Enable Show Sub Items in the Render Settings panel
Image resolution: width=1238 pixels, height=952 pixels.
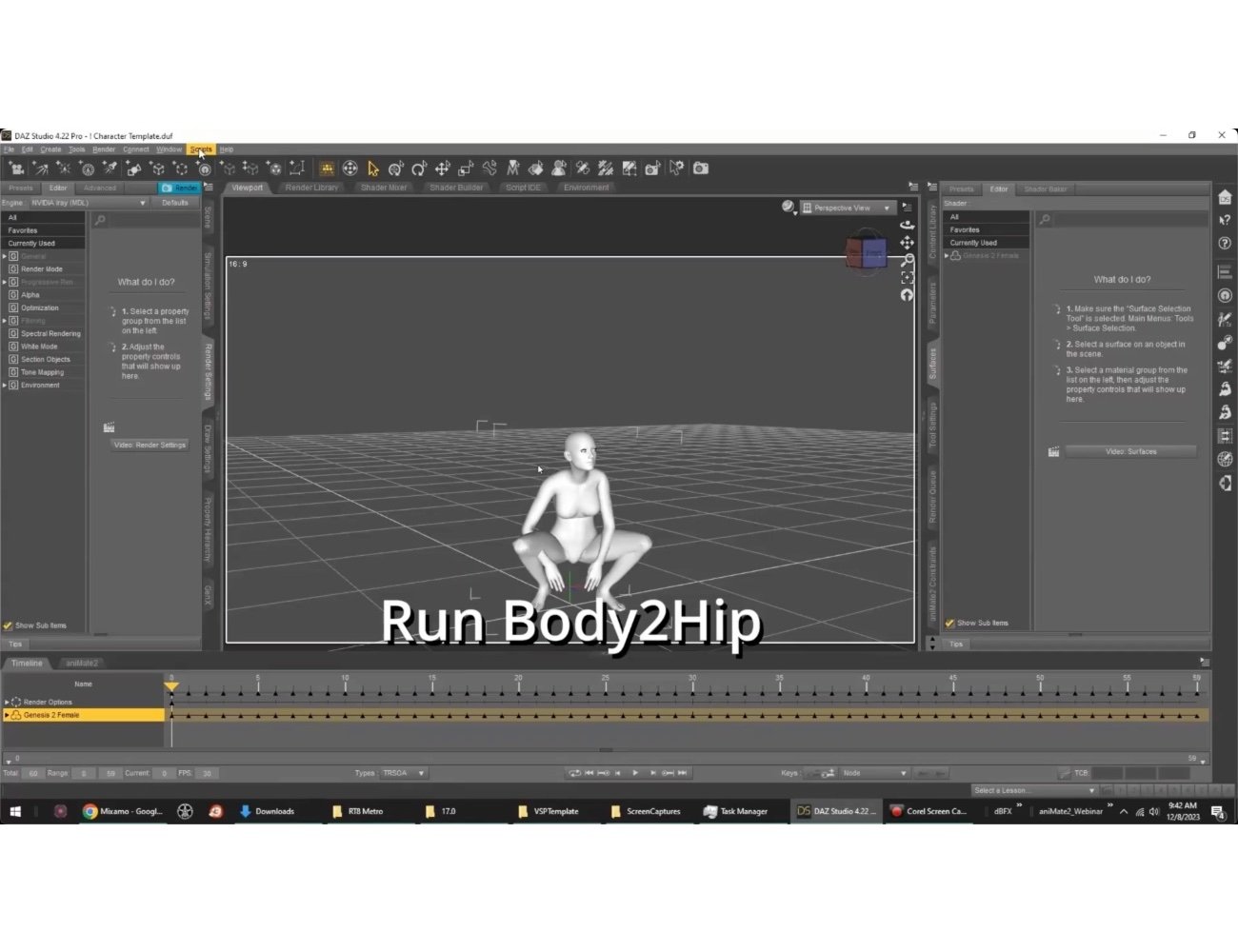click(10, 625)
